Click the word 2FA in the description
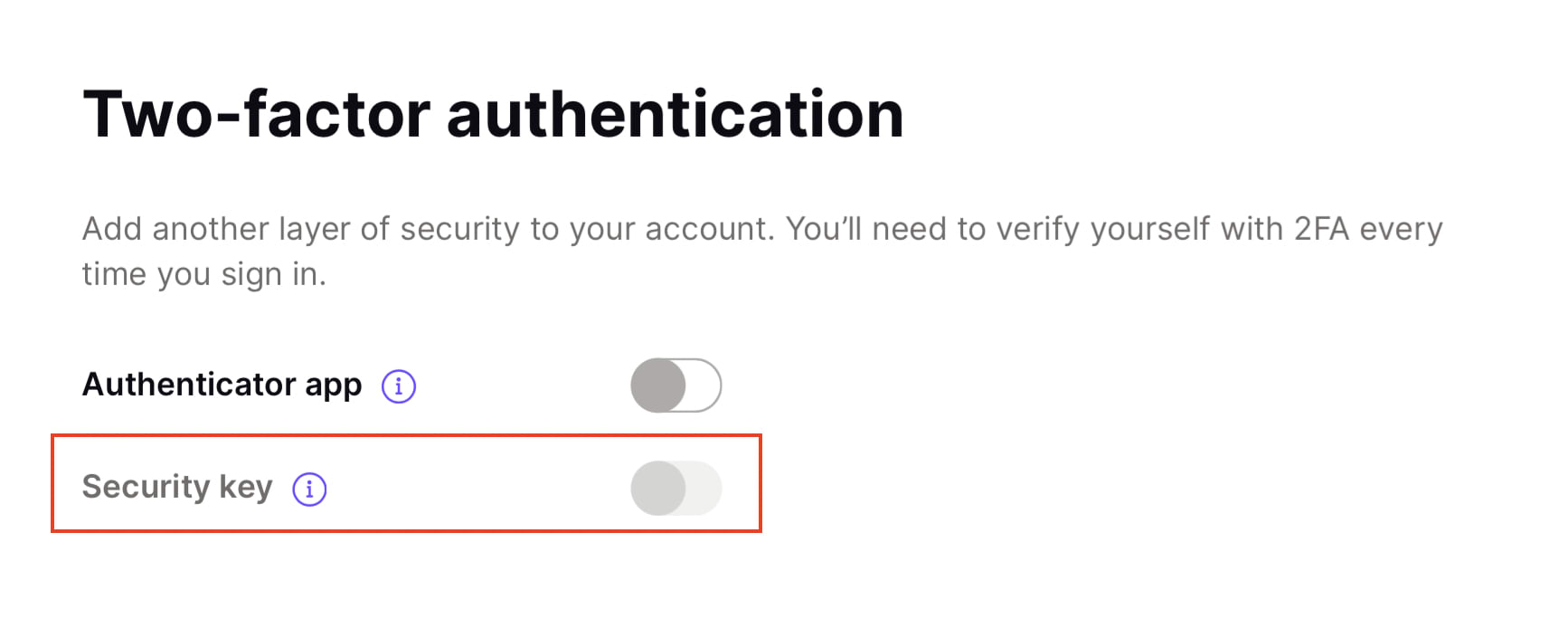 point(1320,229)
